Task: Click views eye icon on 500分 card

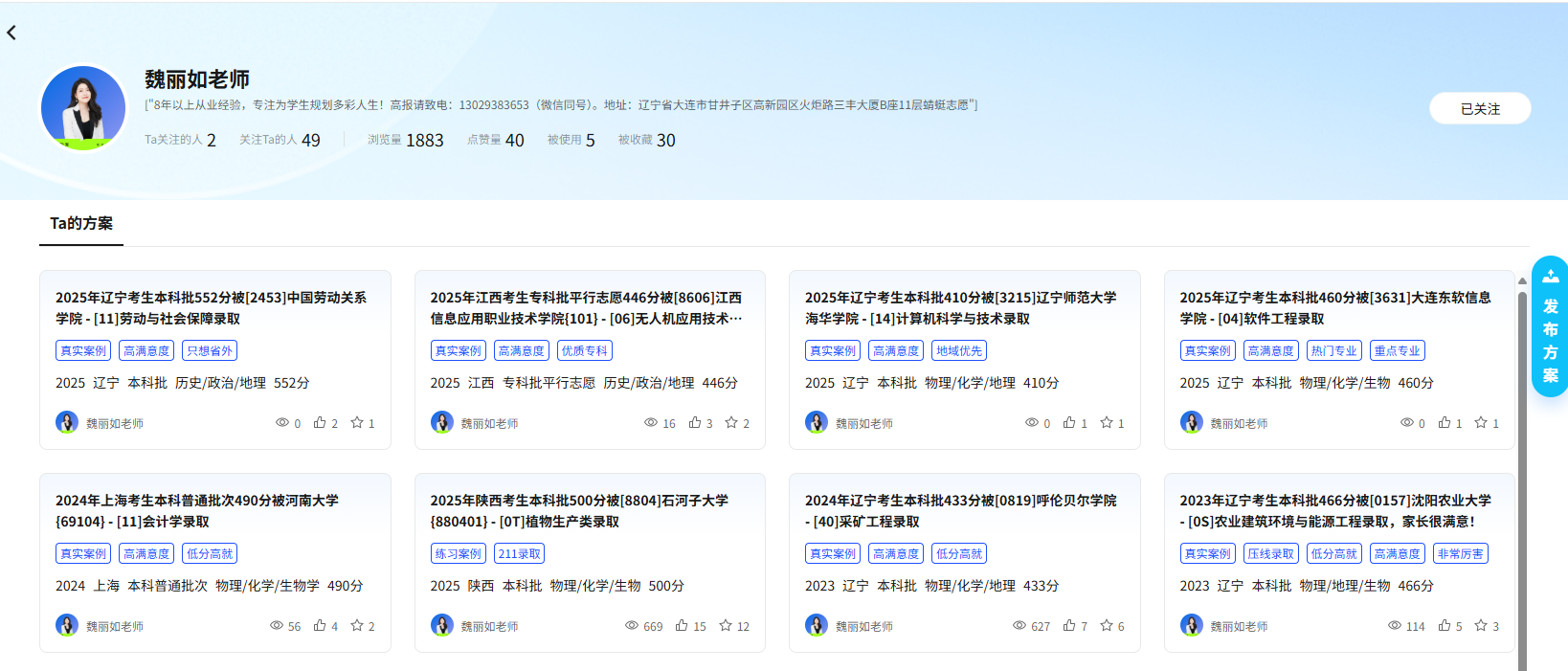Action: coord(632,625)
